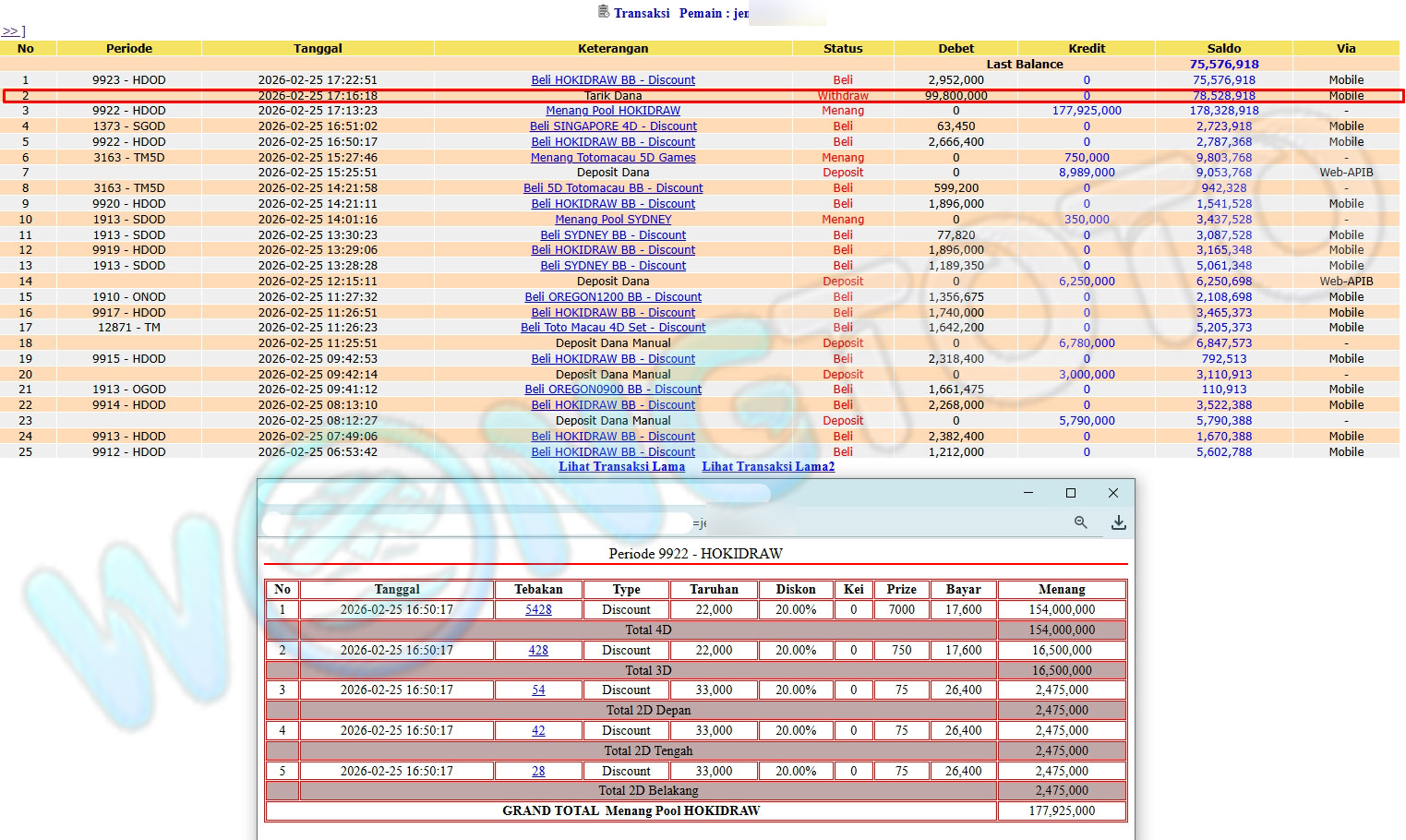Open Menang Pool SYDNEY link
Screen dimensions: 1406x840
pos(613,220)
